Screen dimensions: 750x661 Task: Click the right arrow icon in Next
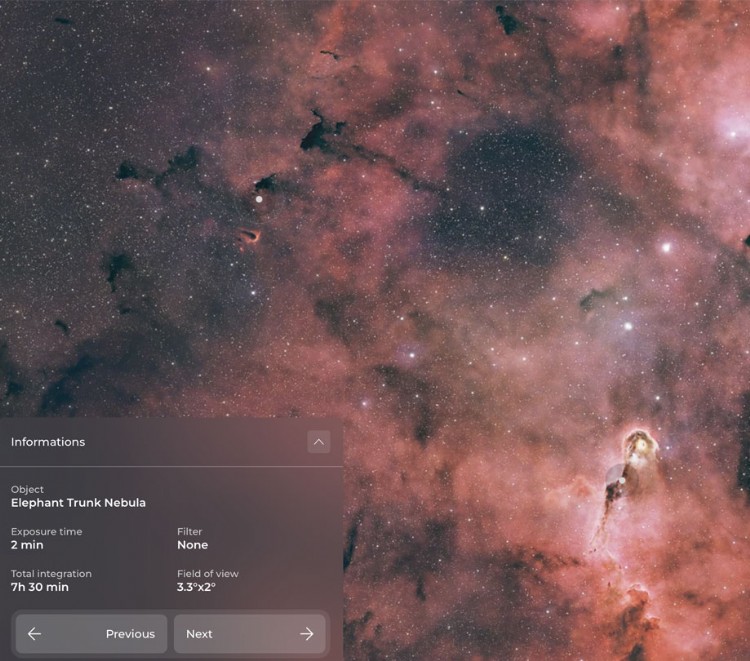click(306, 634)
